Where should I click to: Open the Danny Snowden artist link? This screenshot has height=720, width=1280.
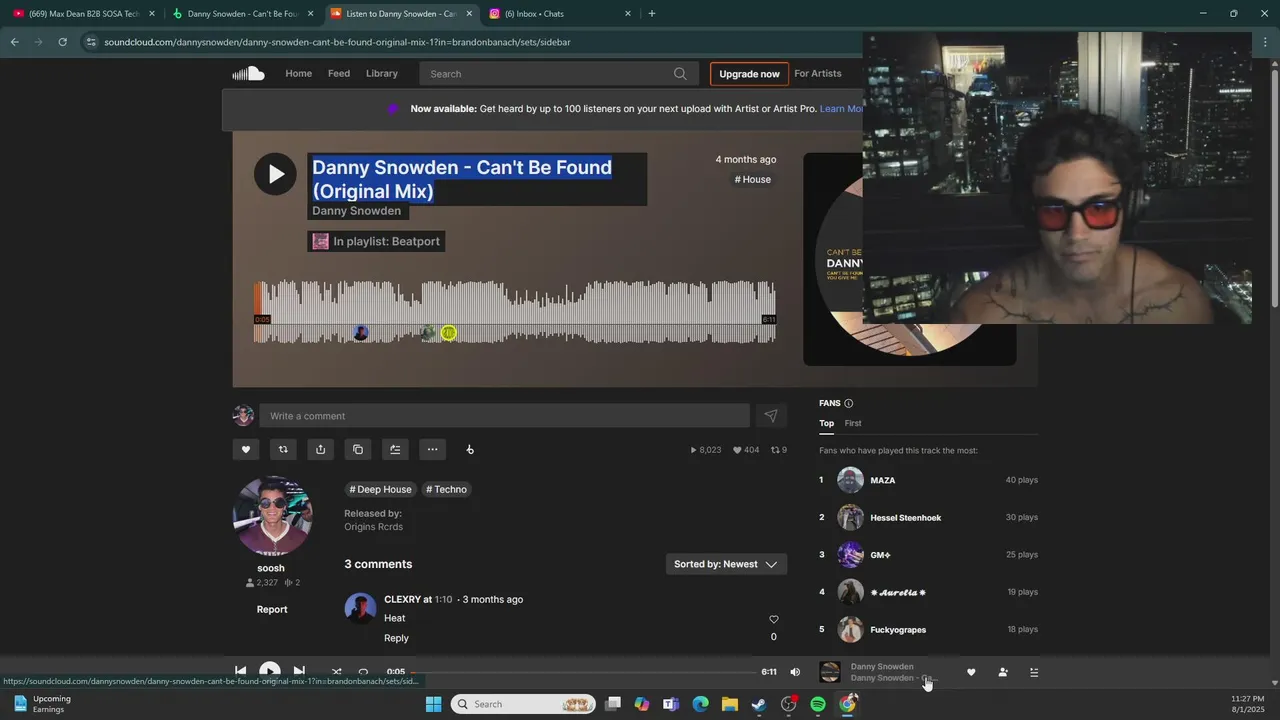[x=357, y=211]
